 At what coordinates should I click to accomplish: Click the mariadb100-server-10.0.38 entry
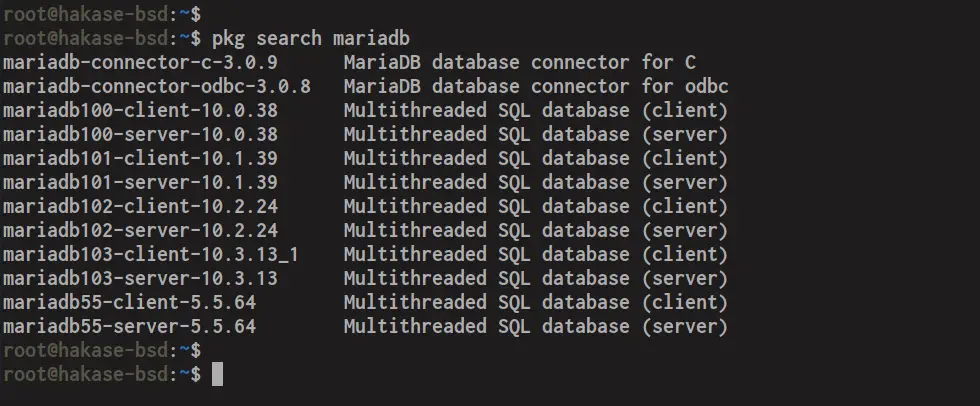pyautogui.click(x=140, y=134)
